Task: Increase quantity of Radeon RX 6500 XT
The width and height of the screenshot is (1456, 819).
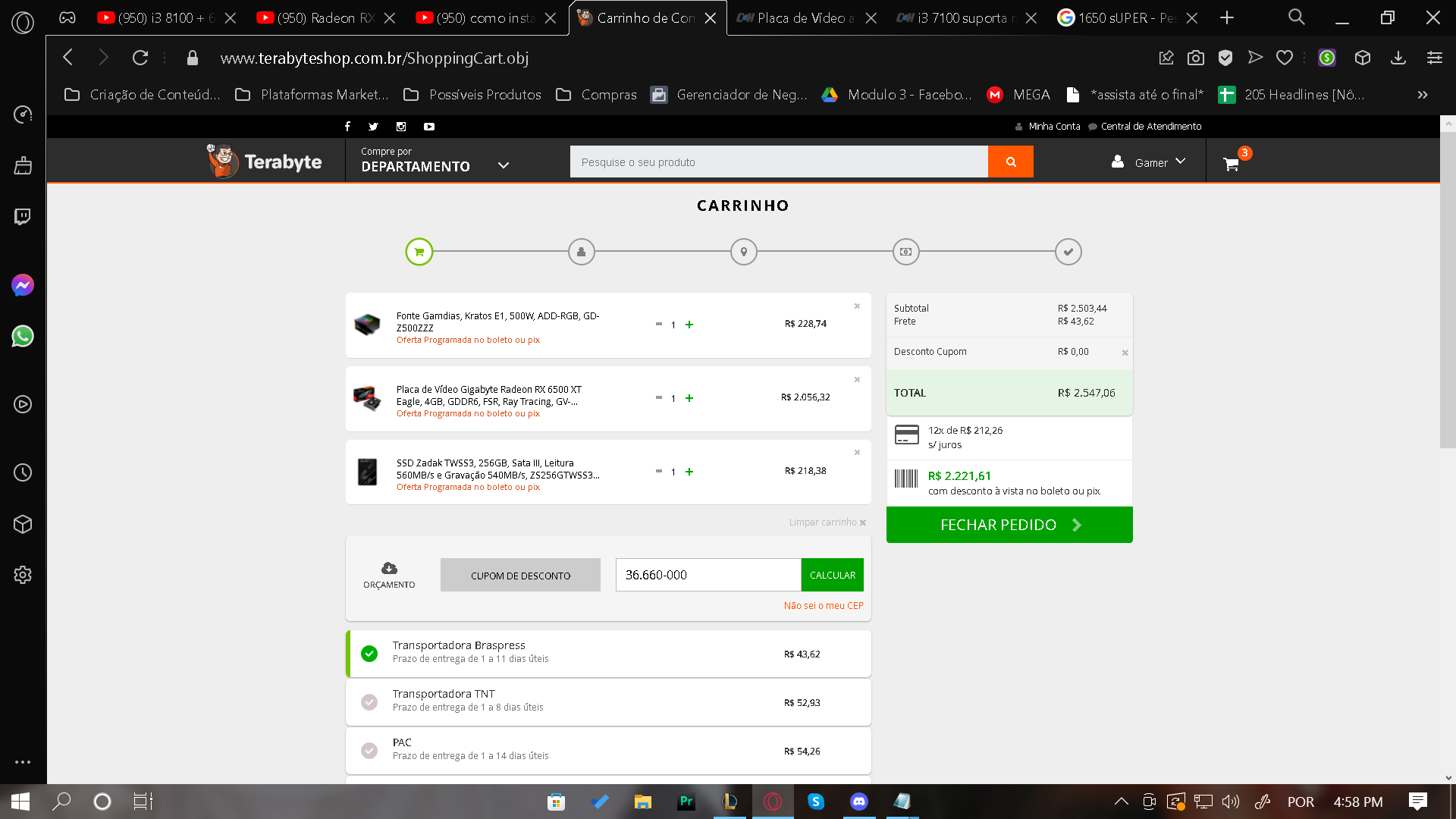Action: click(x=689, y=398)
